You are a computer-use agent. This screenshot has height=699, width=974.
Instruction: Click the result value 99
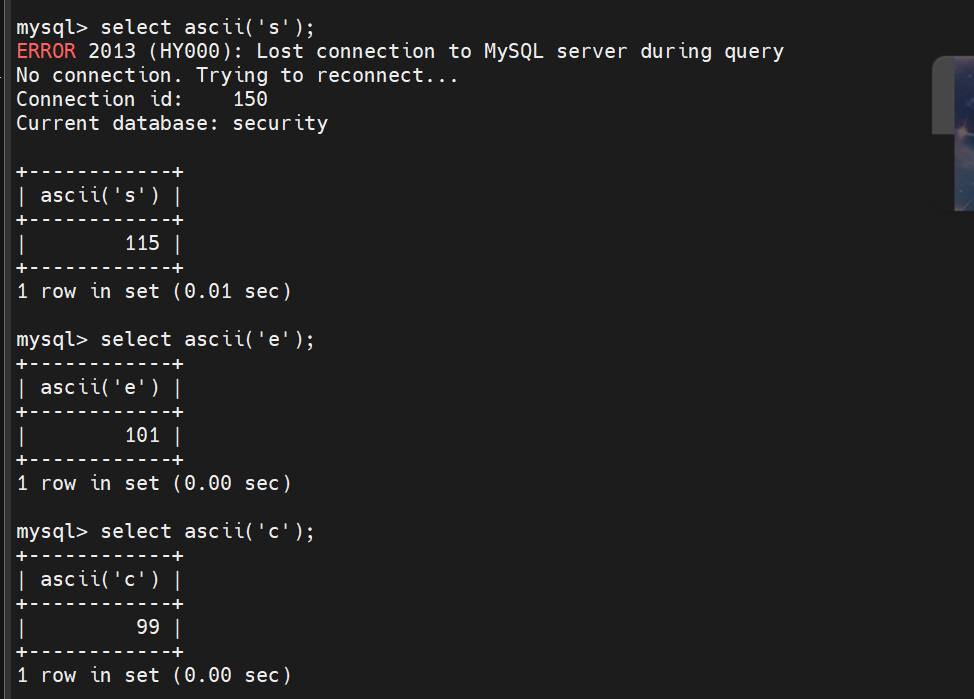point(148,628)
